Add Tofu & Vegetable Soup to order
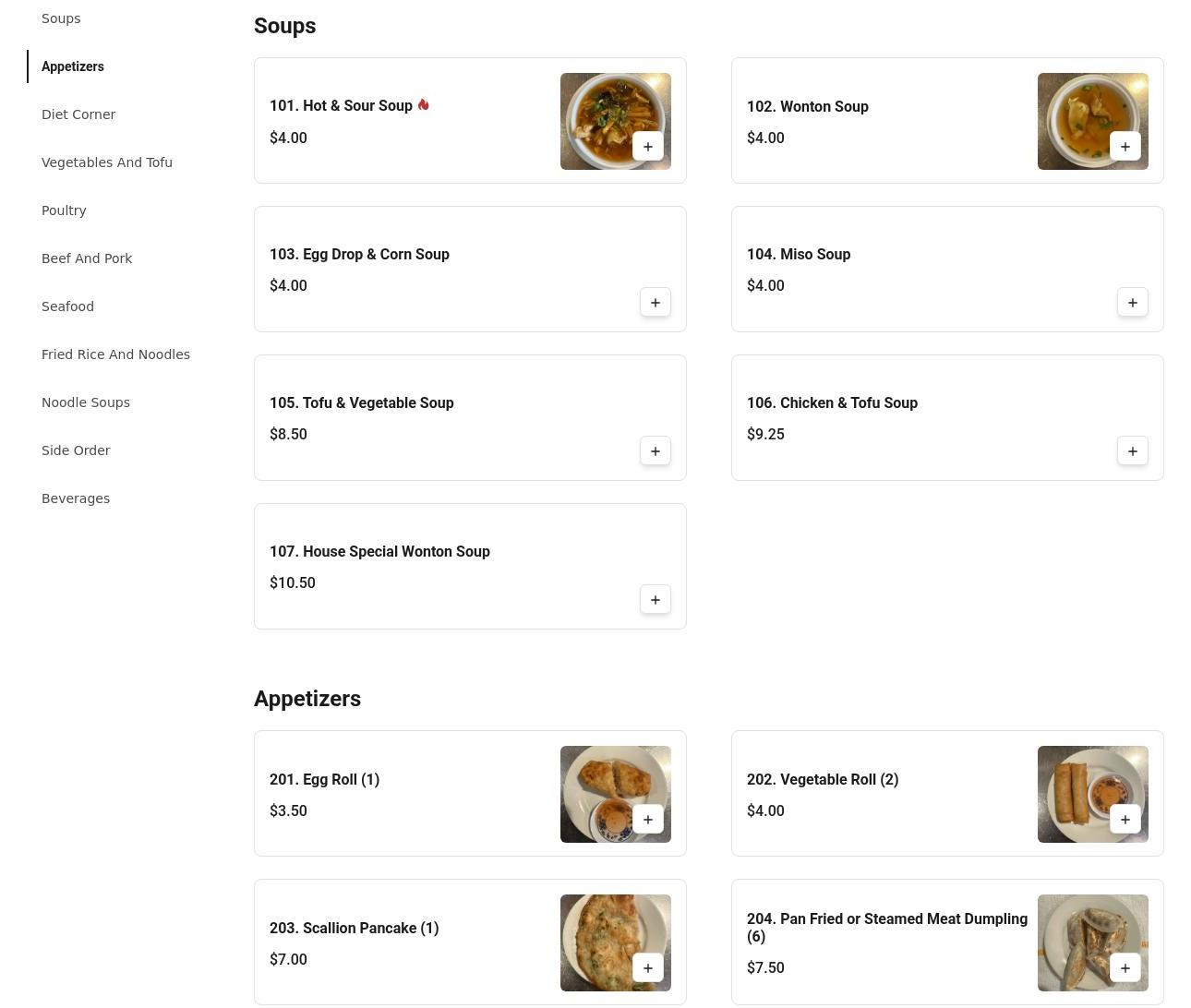 click(655, 451)
